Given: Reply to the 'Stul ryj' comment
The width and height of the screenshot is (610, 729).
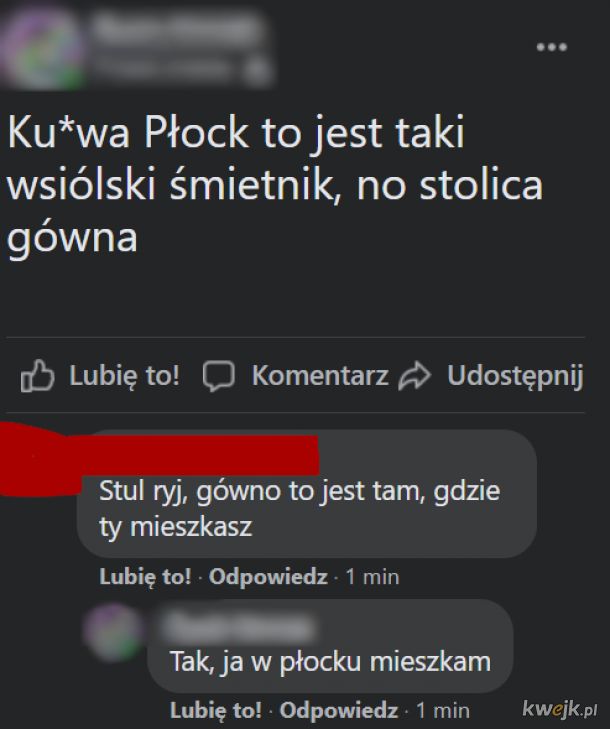Looking at the screenshot, I should click(x=268, y=577).
